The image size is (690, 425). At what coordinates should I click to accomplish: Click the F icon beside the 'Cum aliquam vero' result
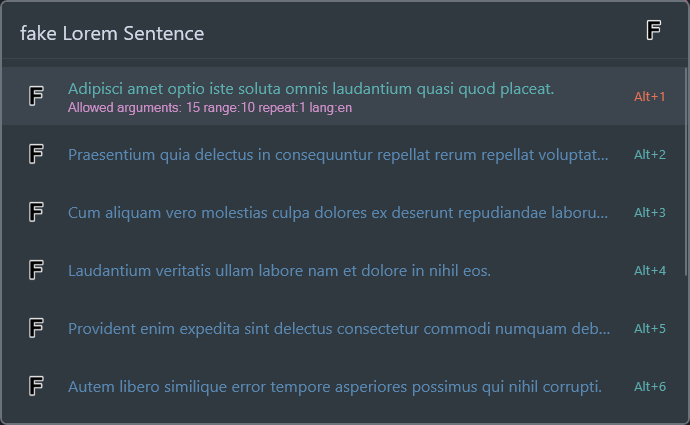36,212
